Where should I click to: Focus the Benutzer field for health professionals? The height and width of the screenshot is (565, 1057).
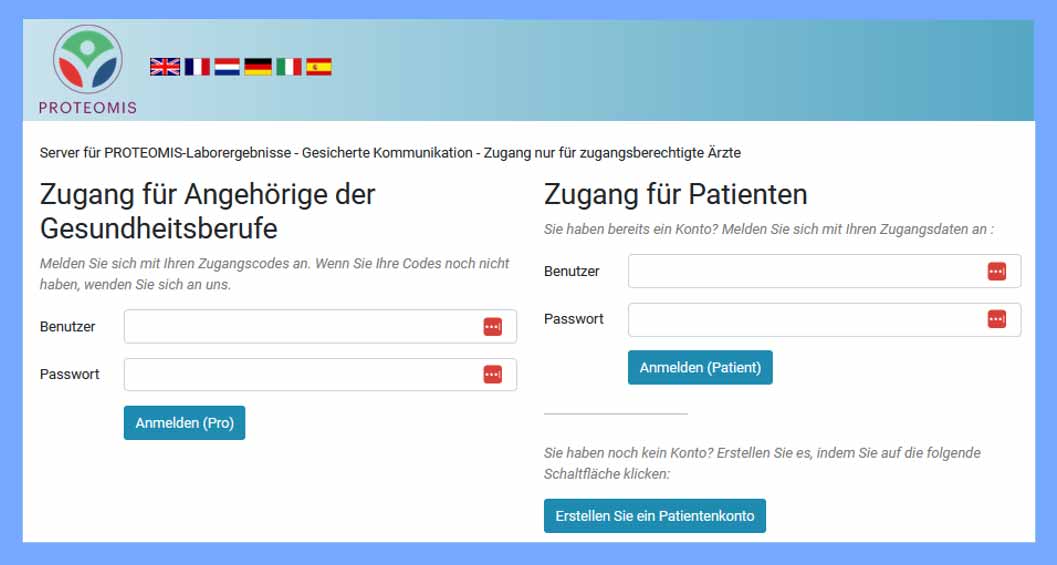pos(300,327)
